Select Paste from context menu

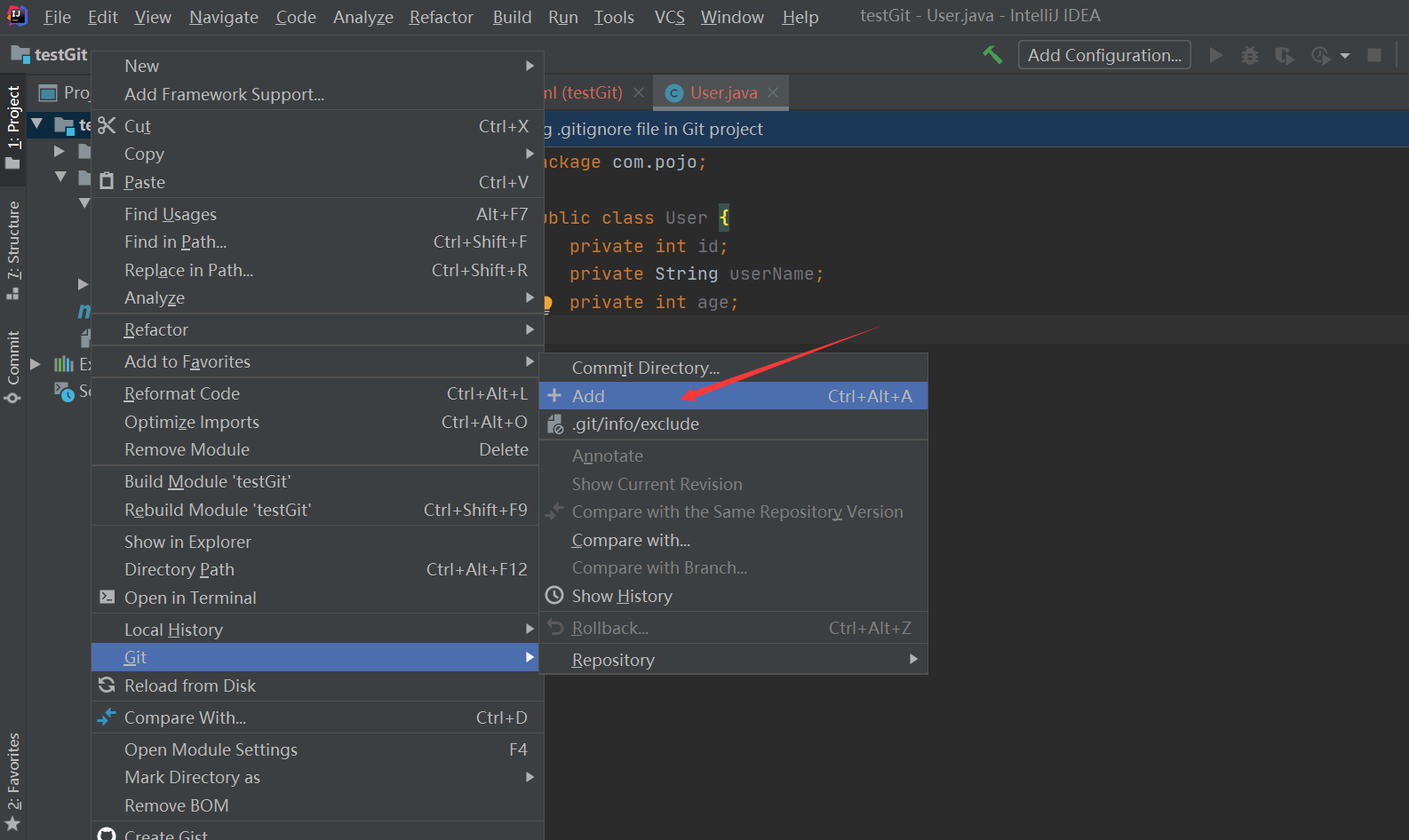click(x=317, y=182)
